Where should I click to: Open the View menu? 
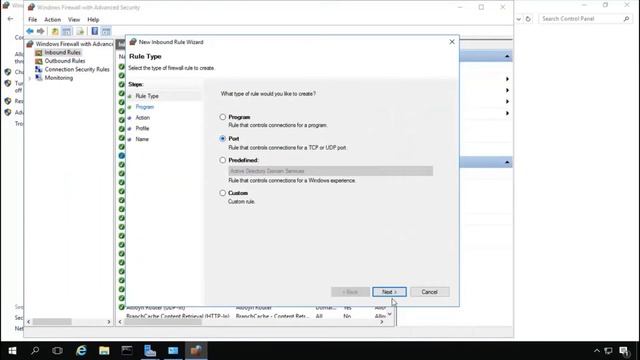pyautogui.click(x=74, y=20)
